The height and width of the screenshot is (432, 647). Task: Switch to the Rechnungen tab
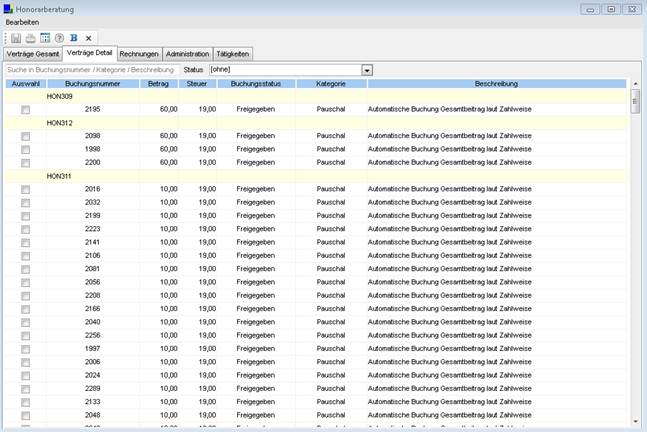pyautogui.click(x=139, y=54)
